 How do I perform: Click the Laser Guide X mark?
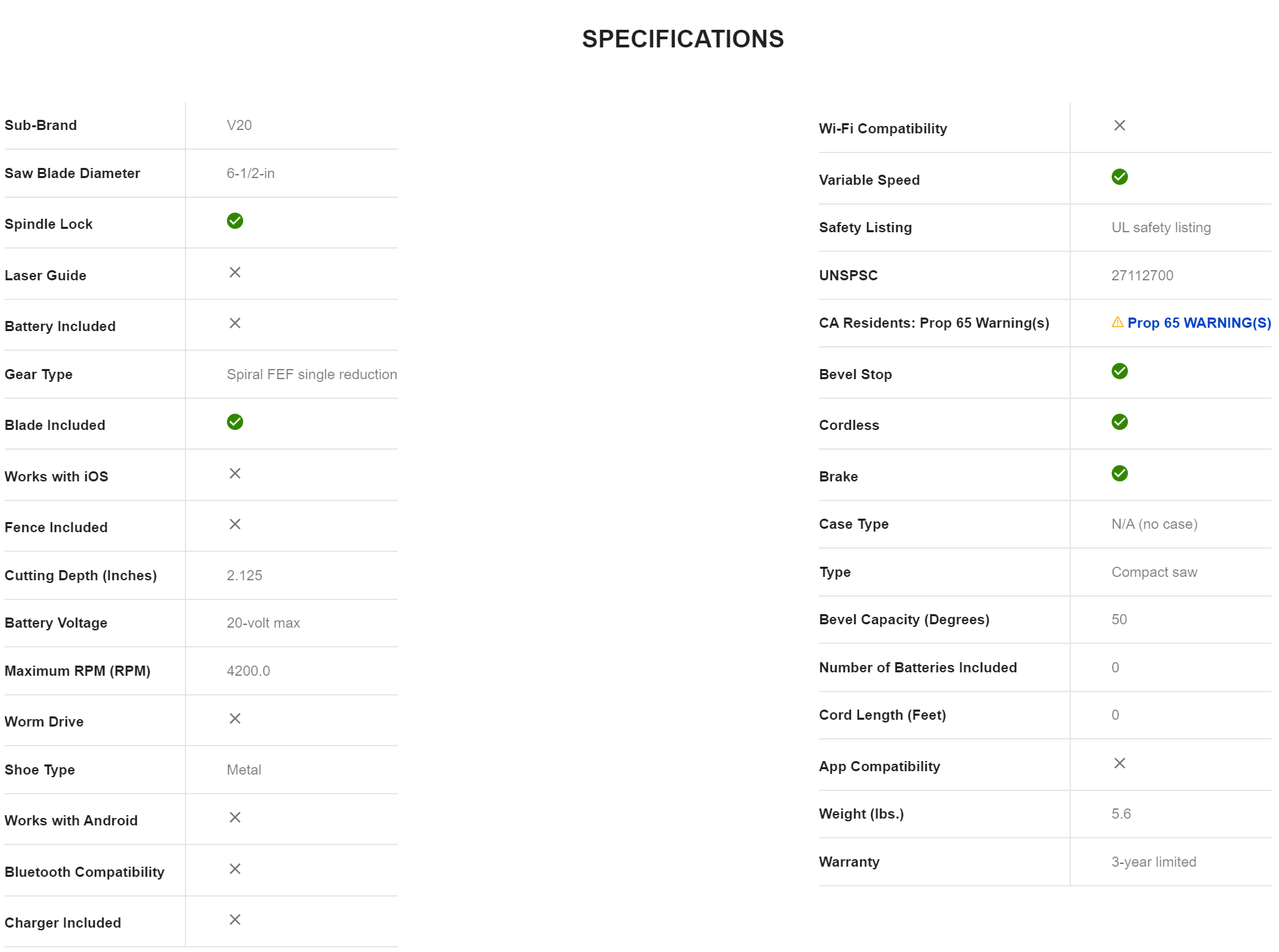[235, 272]
